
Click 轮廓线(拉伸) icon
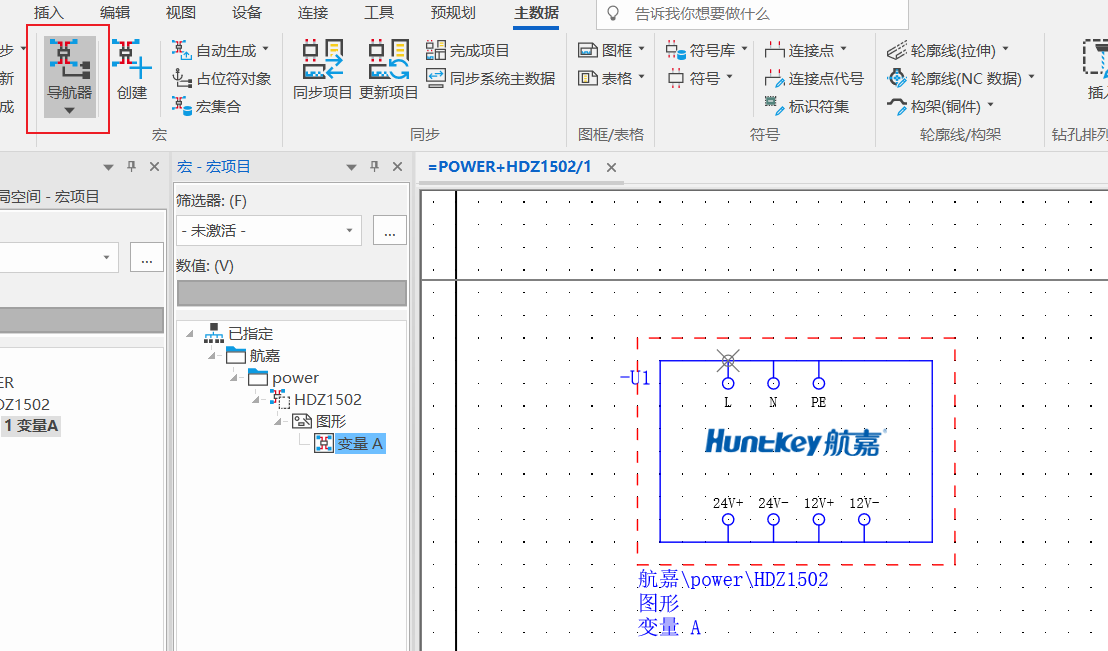[x=897, y=50]
